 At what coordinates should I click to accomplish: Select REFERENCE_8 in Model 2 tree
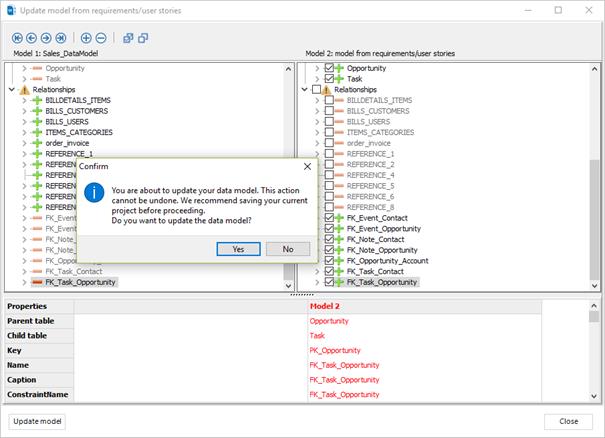point(370,207)
